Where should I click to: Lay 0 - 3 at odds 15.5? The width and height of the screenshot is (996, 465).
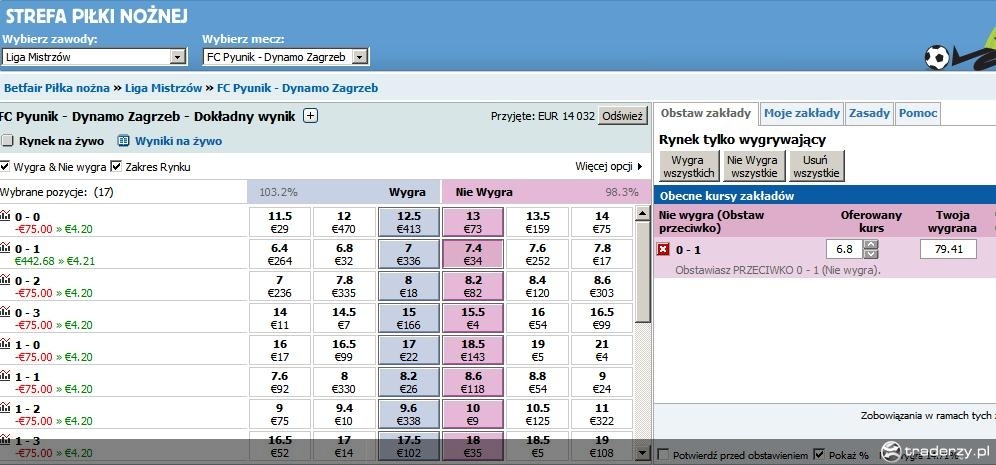[x=473, y=318]
